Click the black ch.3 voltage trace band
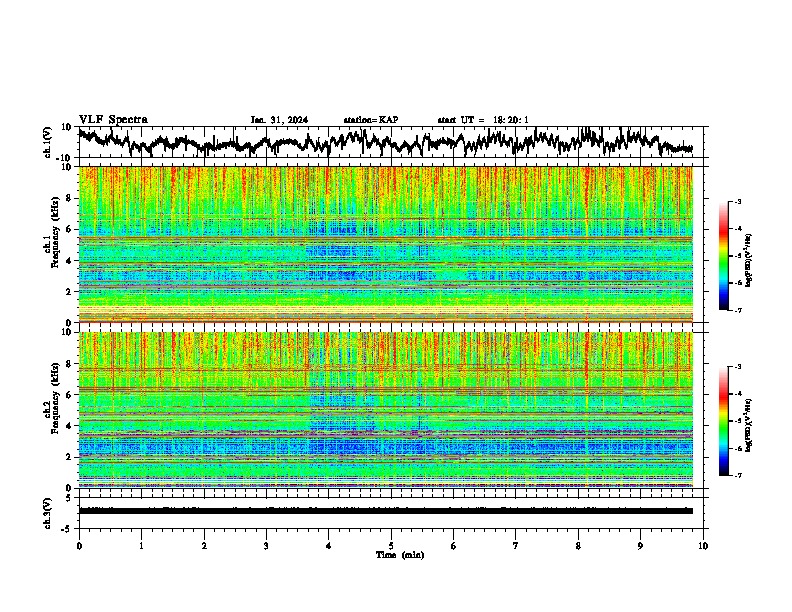792x612 pixels. [385, 511]
